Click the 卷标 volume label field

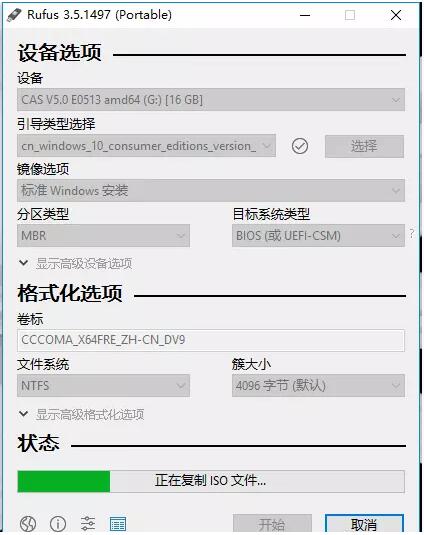(x=211, y=340)
